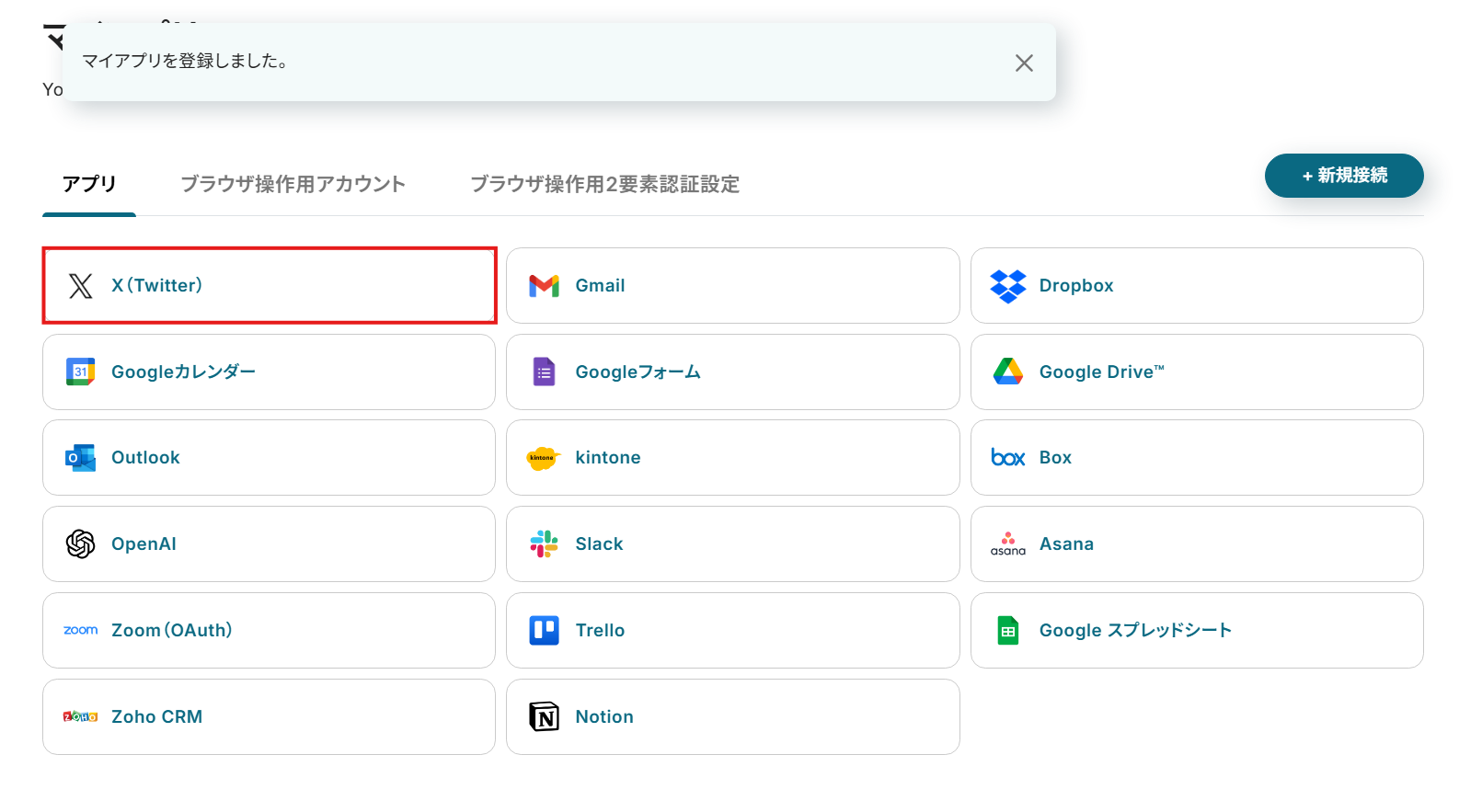Screen dimensions: 1459x812
Task: Switch to ブラウザ操作用アカウント tab
Action: pyautogui.click(x=293, y=184)
